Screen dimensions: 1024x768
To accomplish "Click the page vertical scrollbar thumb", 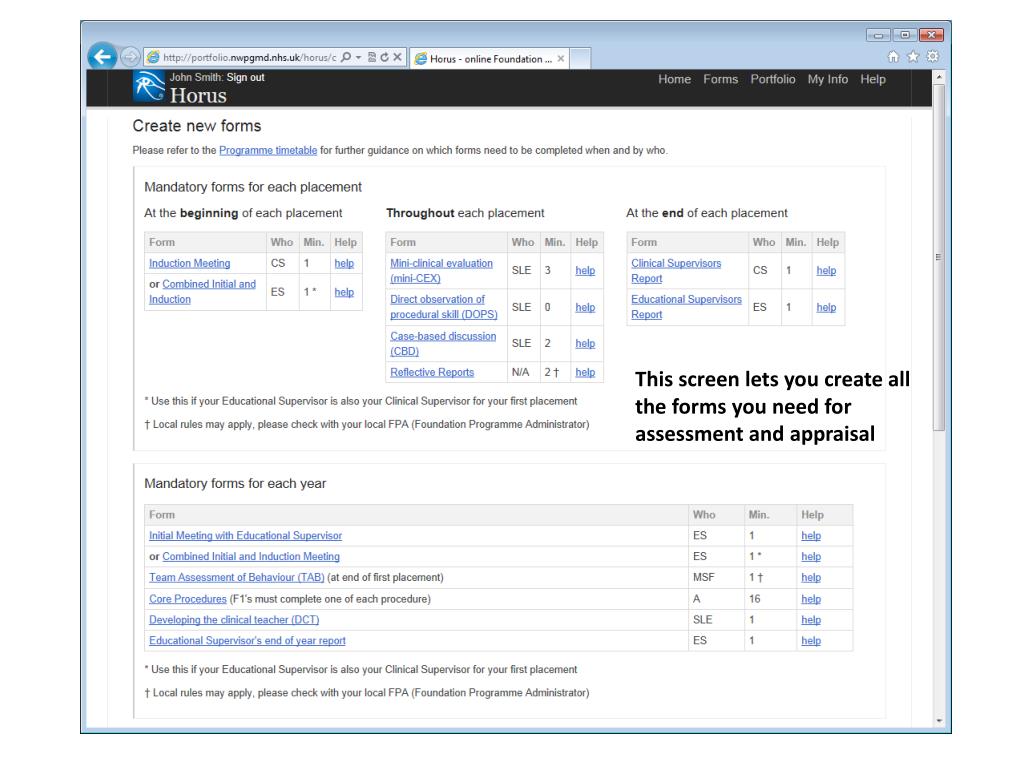I will pyautogui.click(x=939, y=257).
